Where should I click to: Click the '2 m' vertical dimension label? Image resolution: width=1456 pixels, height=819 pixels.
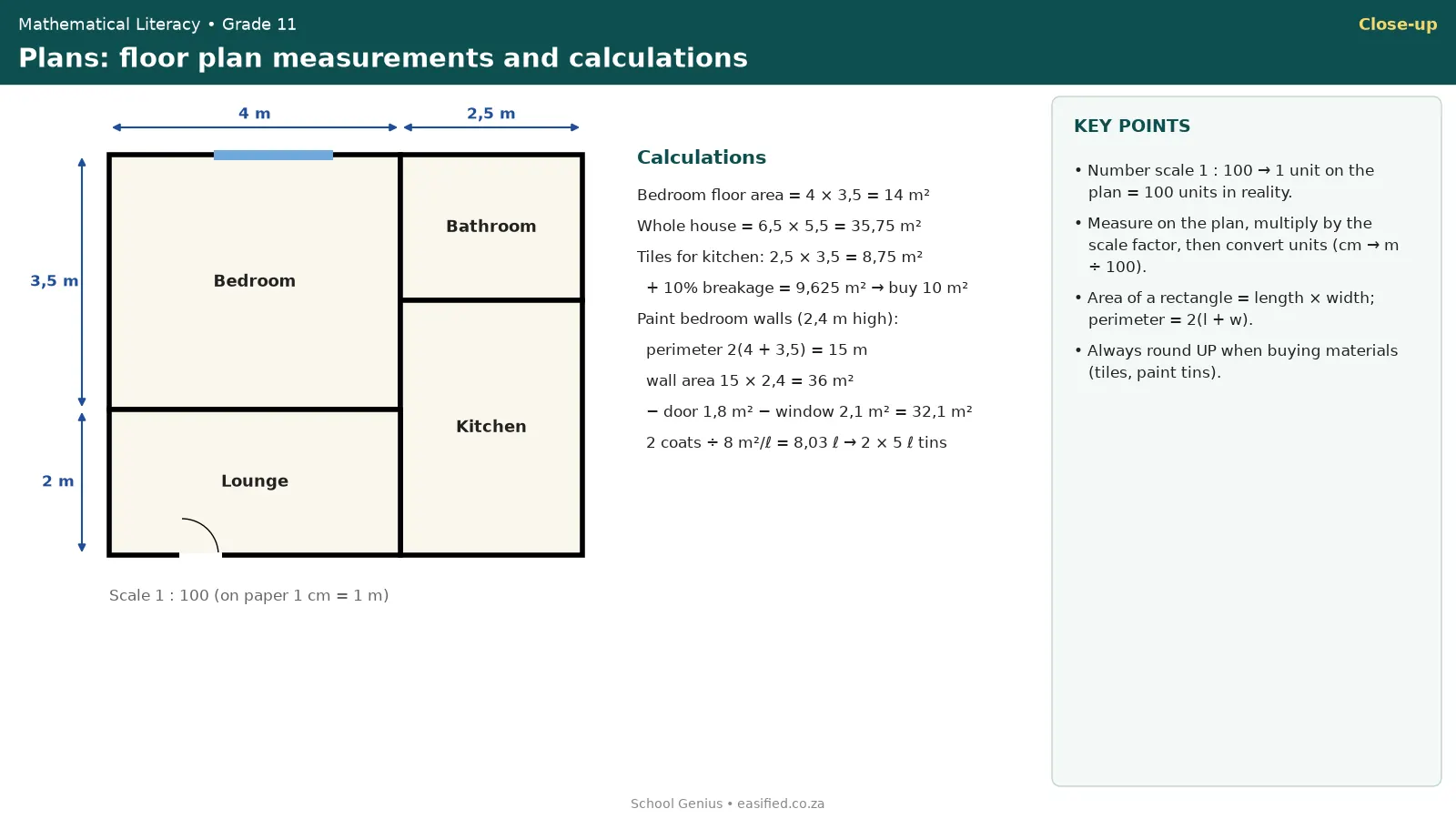point(58,481)
